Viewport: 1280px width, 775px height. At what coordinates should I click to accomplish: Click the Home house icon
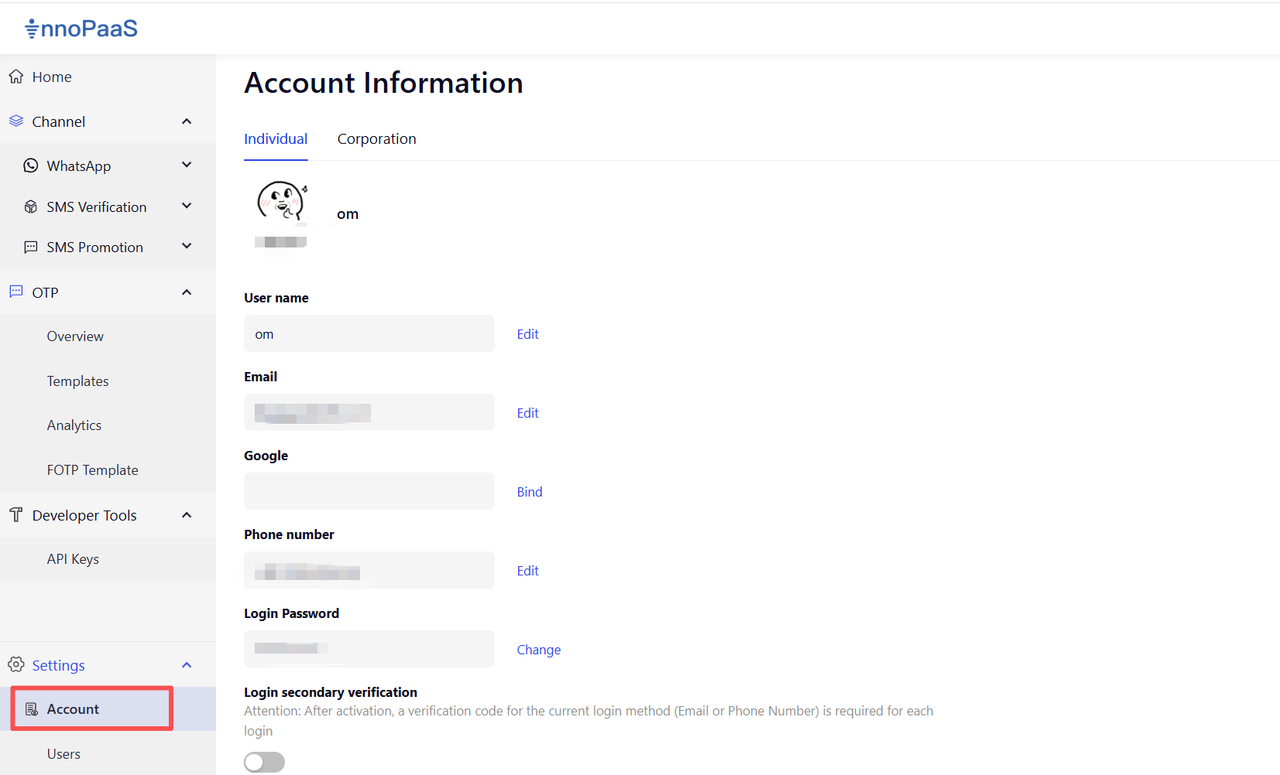pos(16,77)
